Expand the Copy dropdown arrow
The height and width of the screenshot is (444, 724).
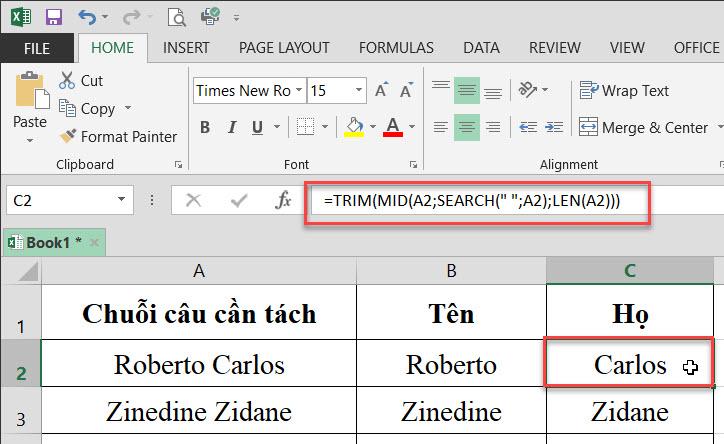pyautogui.click(x=128, y=108)
